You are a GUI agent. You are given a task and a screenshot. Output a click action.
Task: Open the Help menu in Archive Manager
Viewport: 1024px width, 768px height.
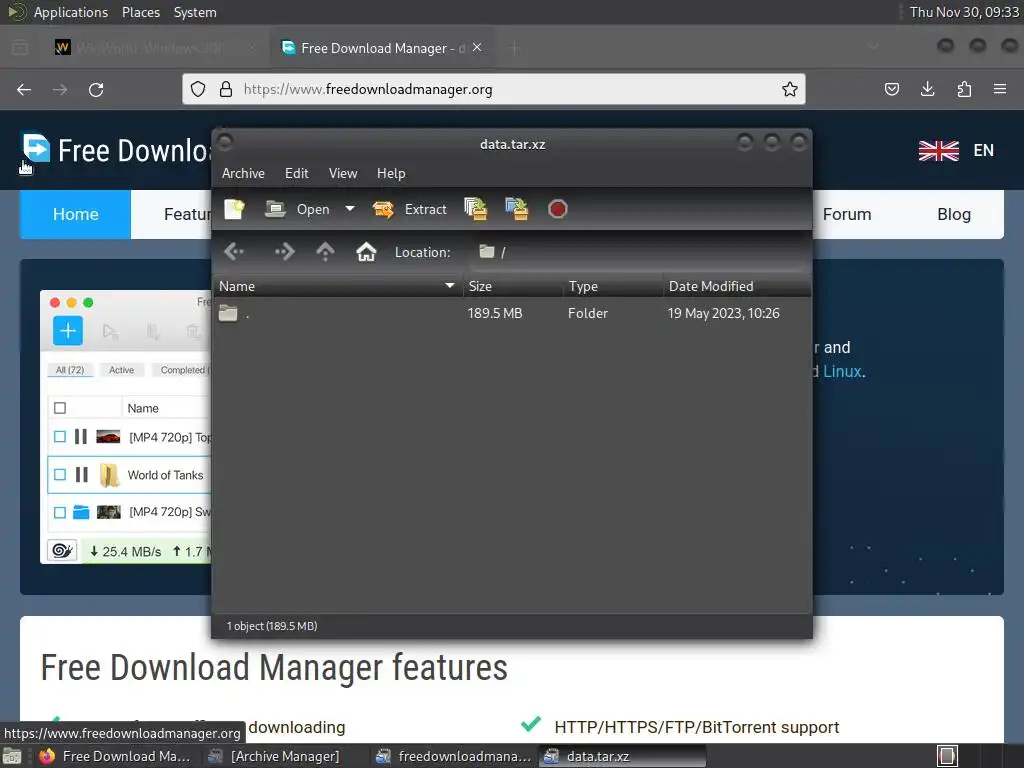tap(391, 173)
